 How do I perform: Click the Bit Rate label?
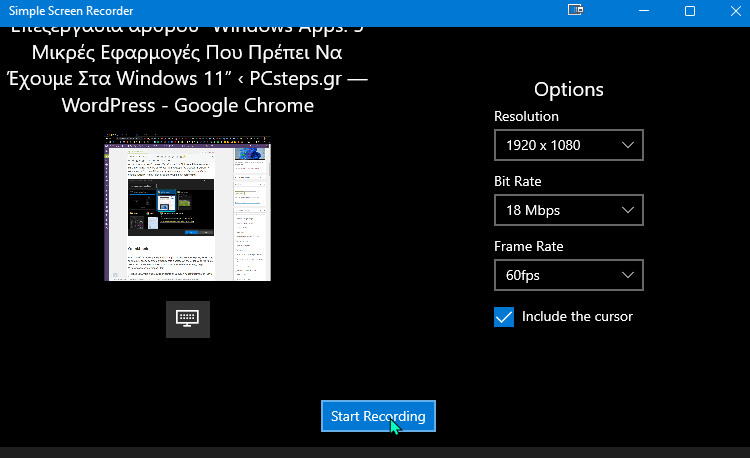click(518, 181)
